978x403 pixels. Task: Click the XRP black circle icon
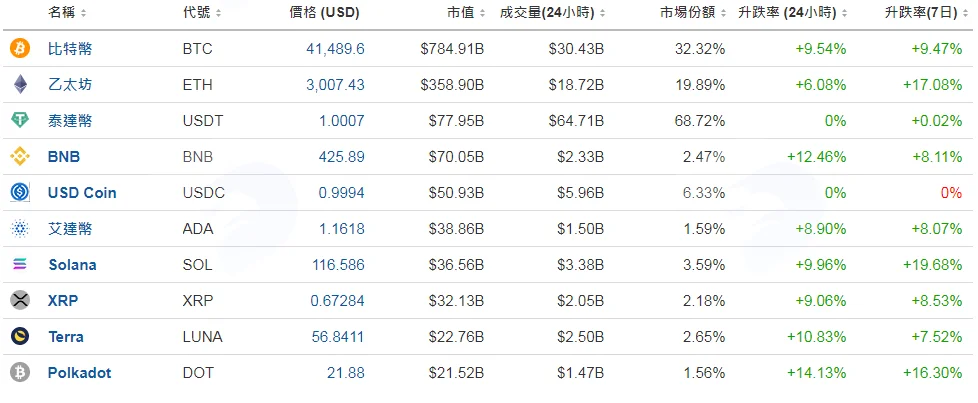(x=20, y=301)
